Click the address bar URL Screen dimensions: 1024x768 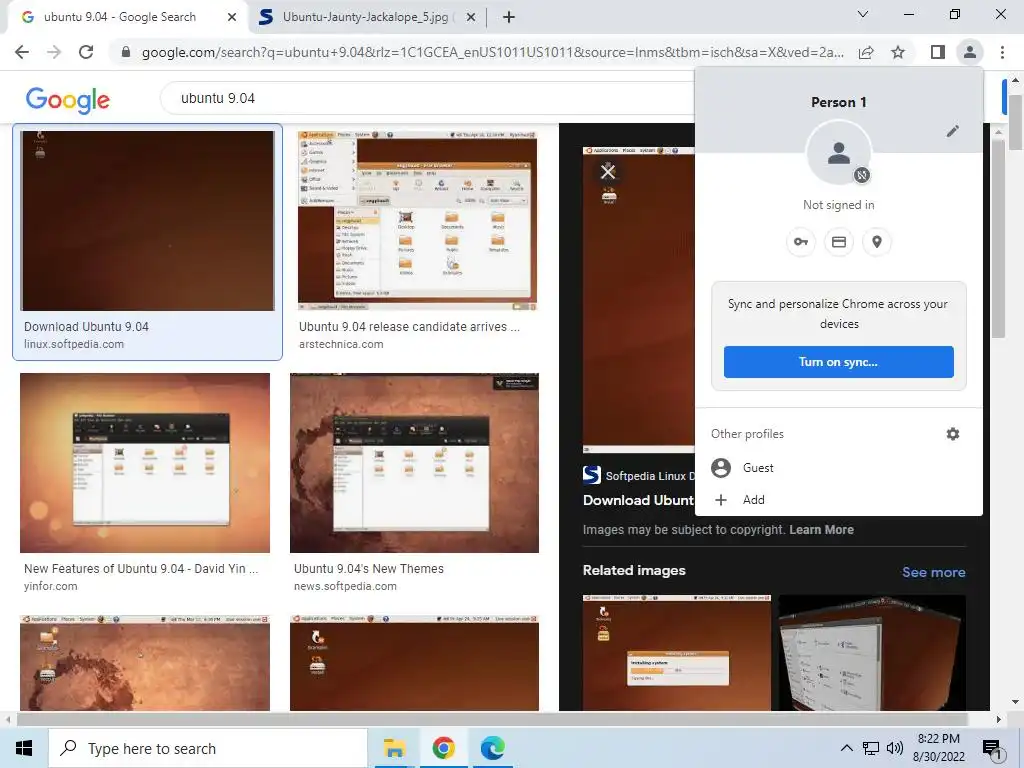492,52
